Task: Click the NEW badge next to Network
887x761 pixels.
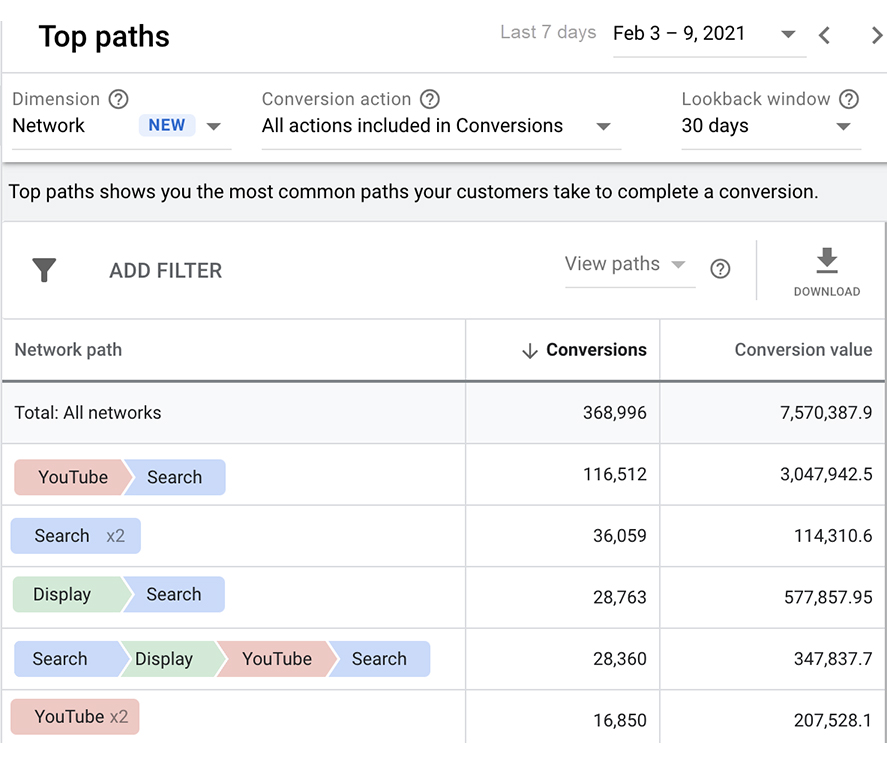Action: pos(167,125)
